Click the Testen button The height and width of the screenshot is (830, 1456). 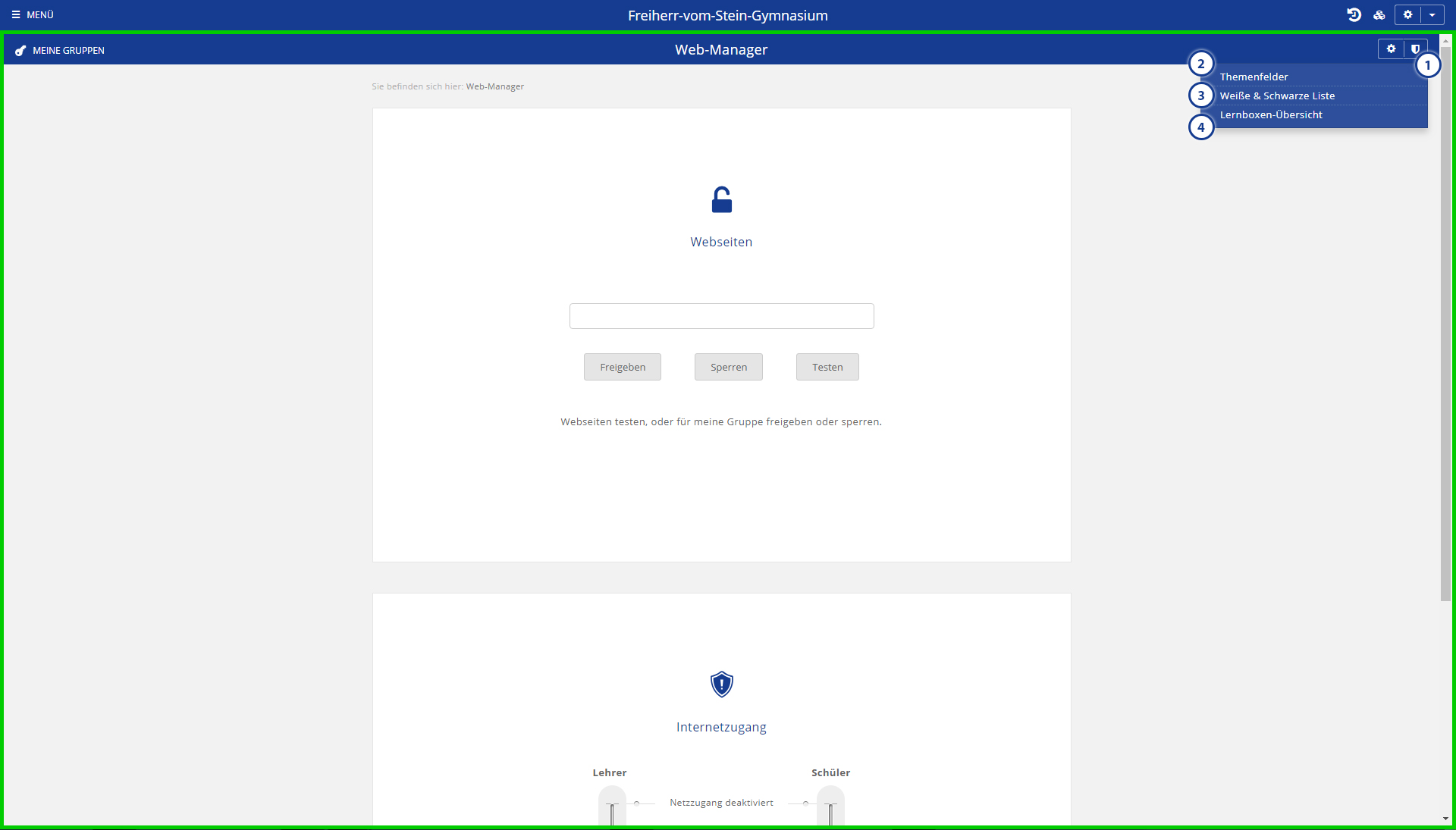(827, 367)
